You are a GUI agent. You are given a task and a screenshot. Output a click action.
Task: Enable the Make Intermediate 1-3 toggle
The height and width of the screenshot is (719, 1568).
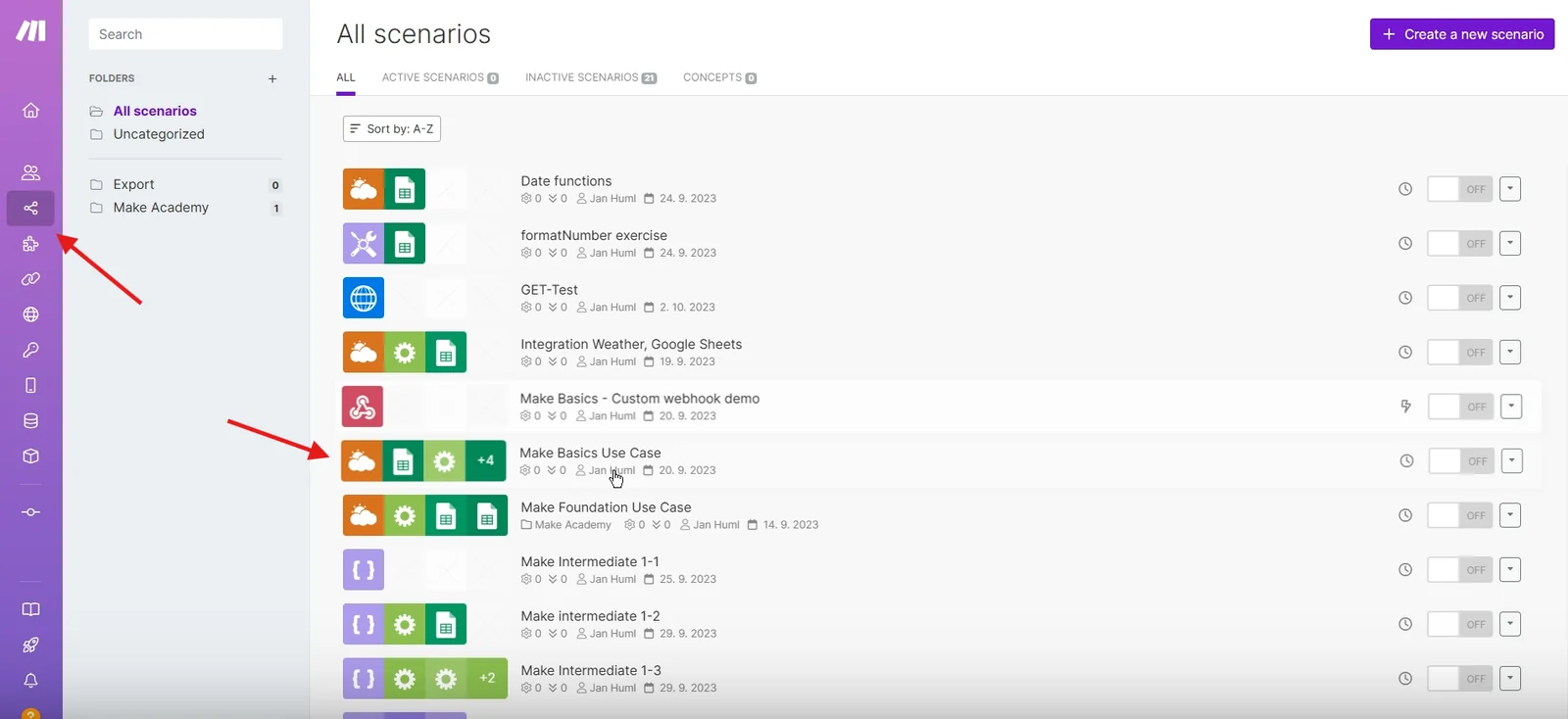point(1459,678)
